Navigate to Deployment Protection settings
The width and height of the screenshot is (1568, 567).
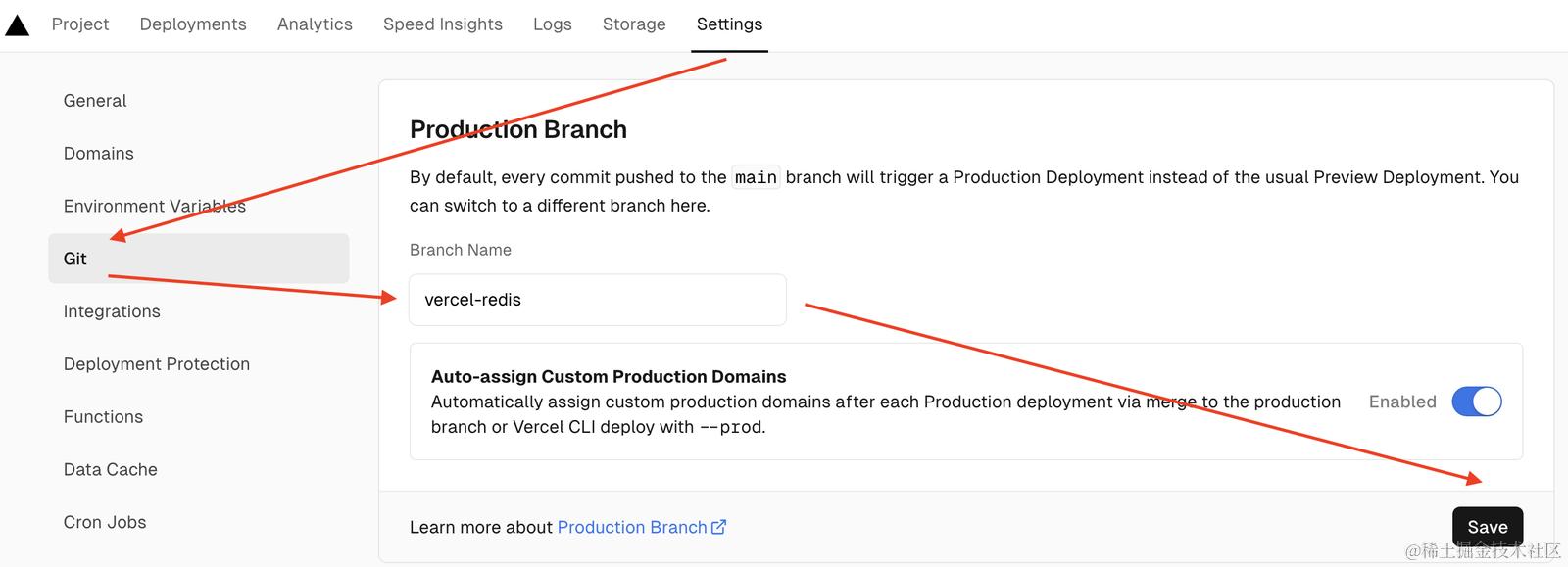[157, 364]
